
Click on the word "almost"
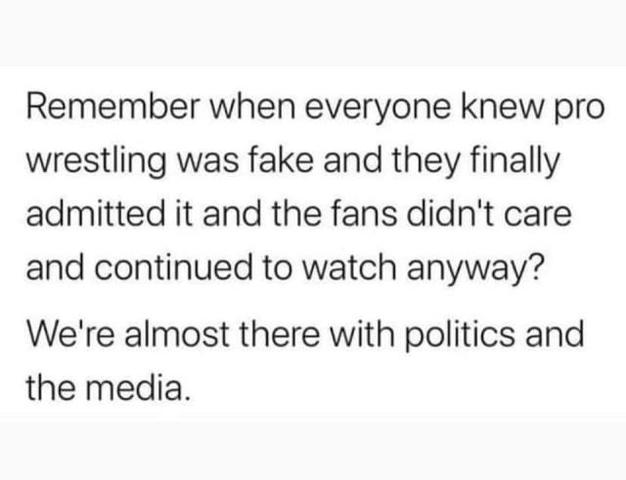176,333
